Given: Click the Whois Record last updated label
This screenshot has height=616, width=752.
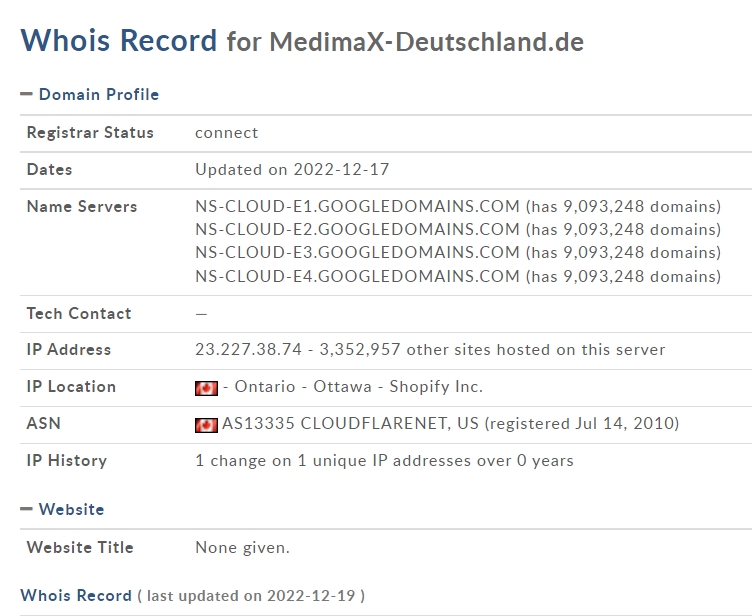Looking at the screenshot, I should click(192, 595).
